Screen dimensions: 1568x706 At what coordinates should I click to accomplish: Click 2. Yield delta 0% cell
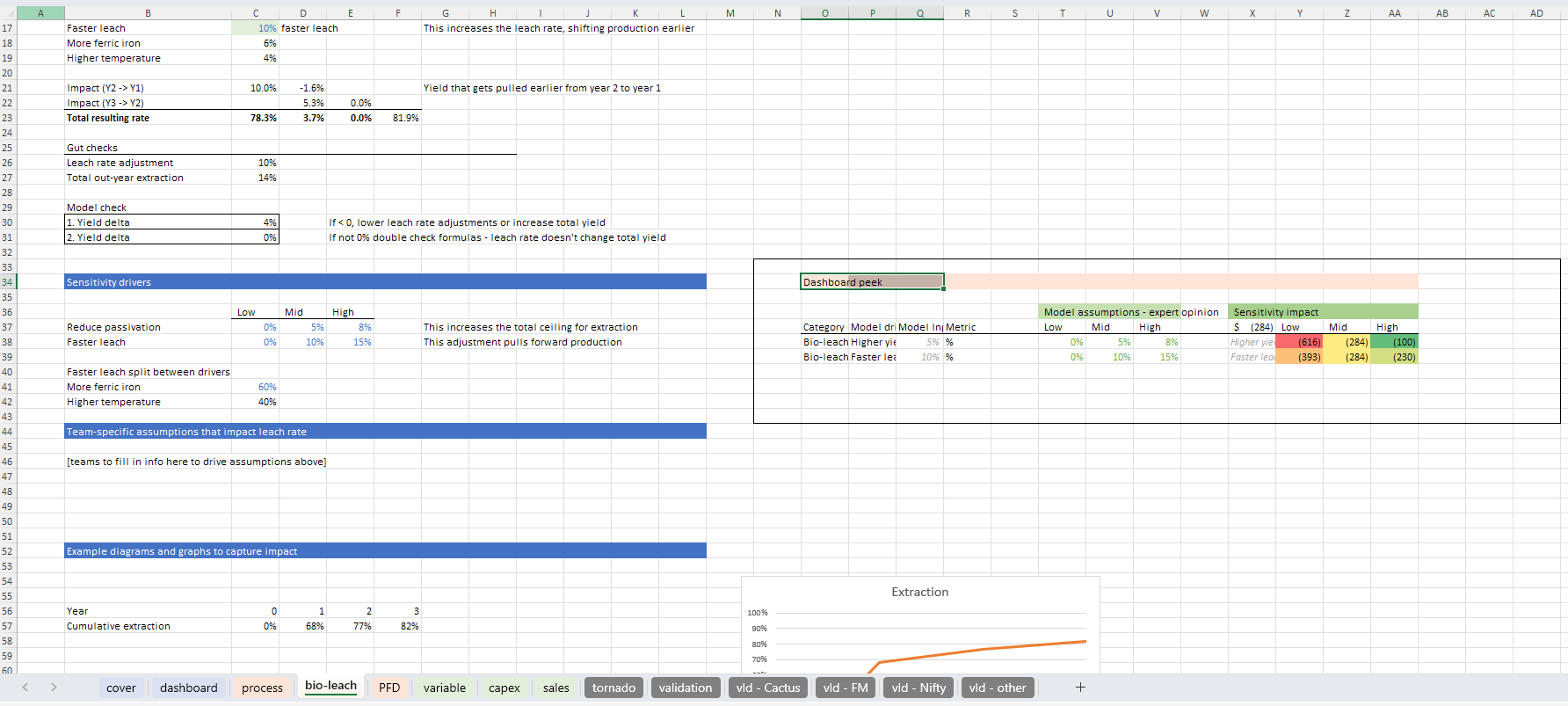pos(256,237)
